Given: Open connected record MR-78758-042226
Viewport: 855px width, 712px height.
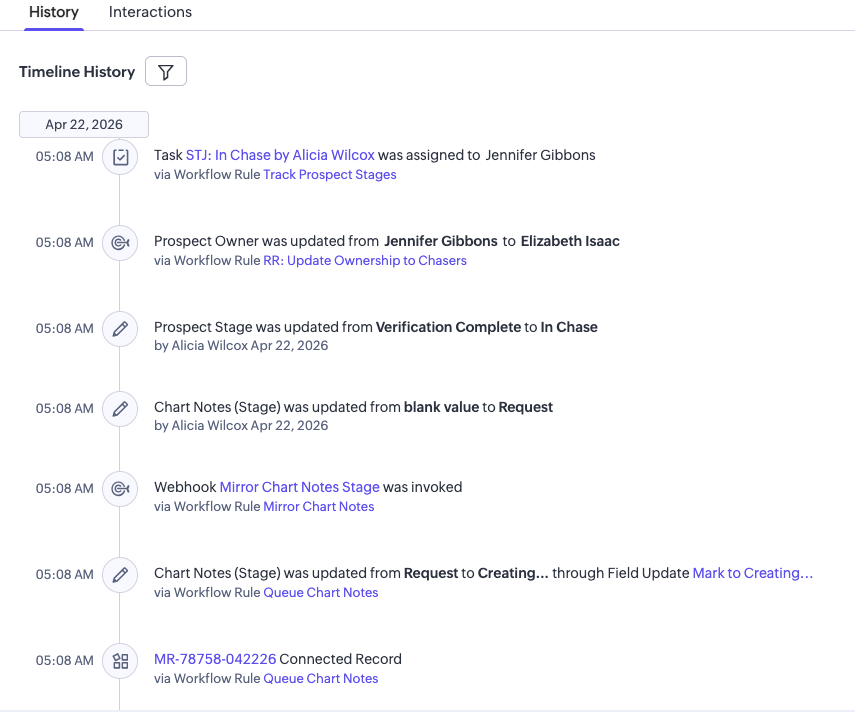Looking at the screenshot, I should coord(214,659).
